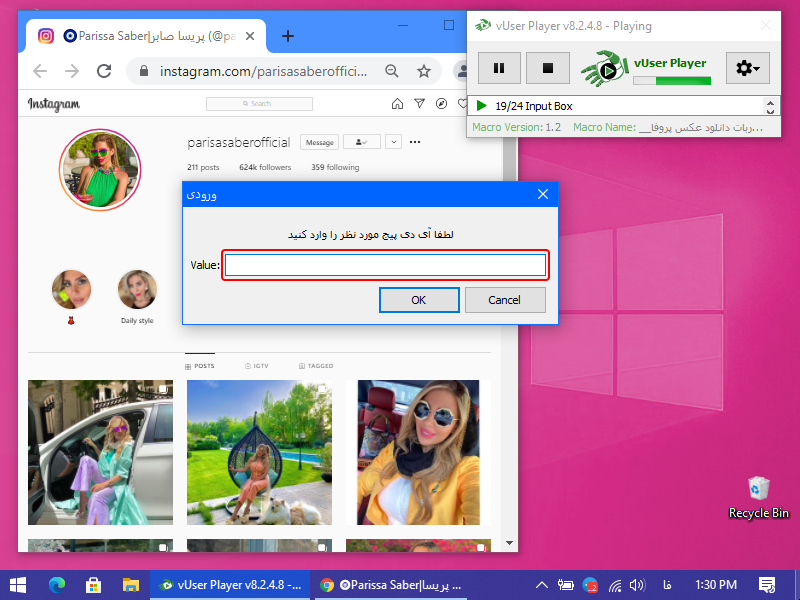
Task: Bookmark this page with the star
Action: [x=423, y=71]
